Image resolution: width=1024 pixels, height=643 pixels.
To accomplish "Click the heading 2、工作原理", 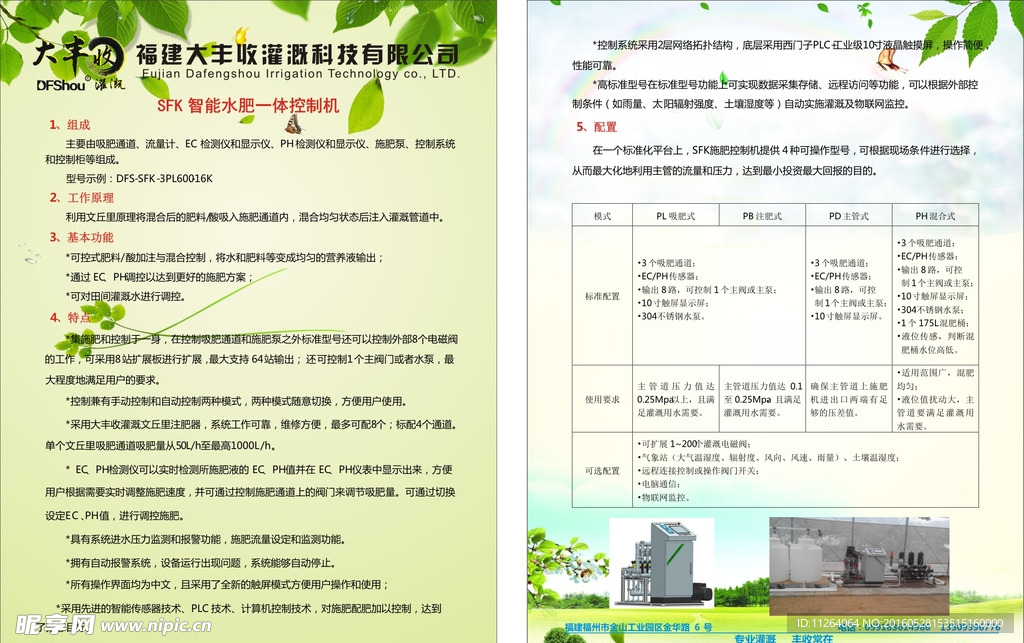I will [x=82, y=198].
